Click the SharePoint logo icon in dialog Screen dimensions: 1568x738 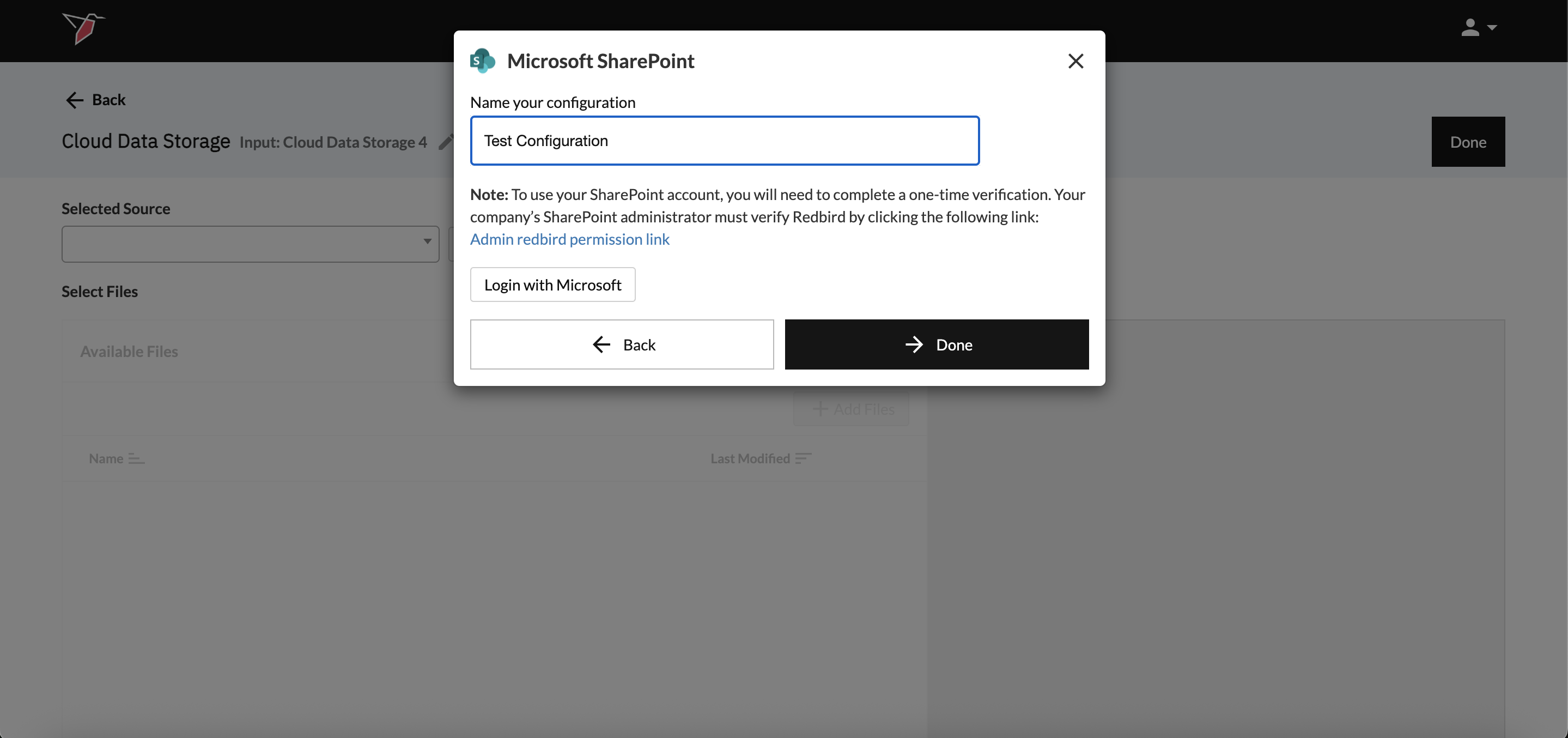(x=483, y=61)
